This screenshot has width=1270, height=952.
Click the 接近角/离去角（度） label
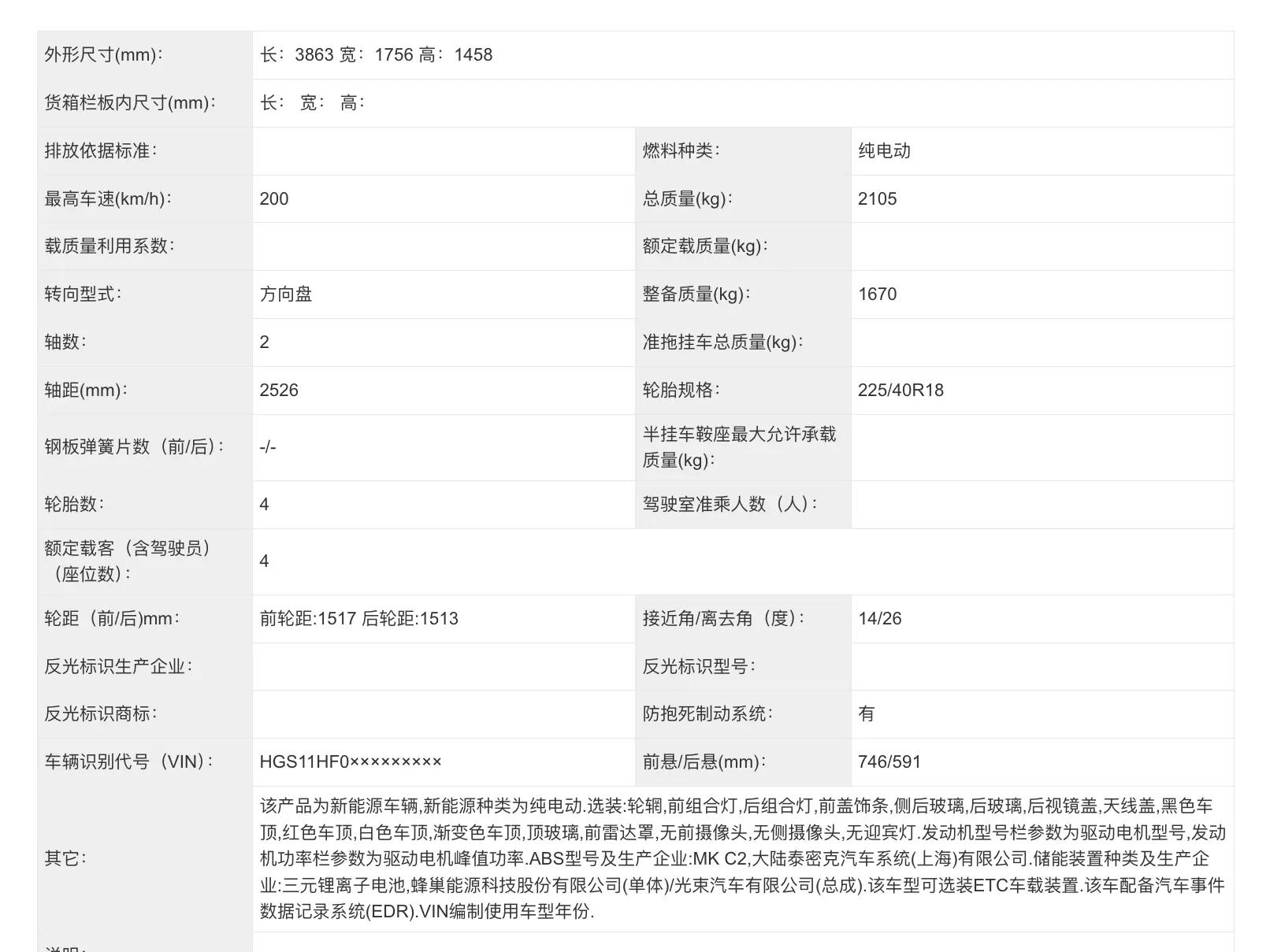coord(723,619)
